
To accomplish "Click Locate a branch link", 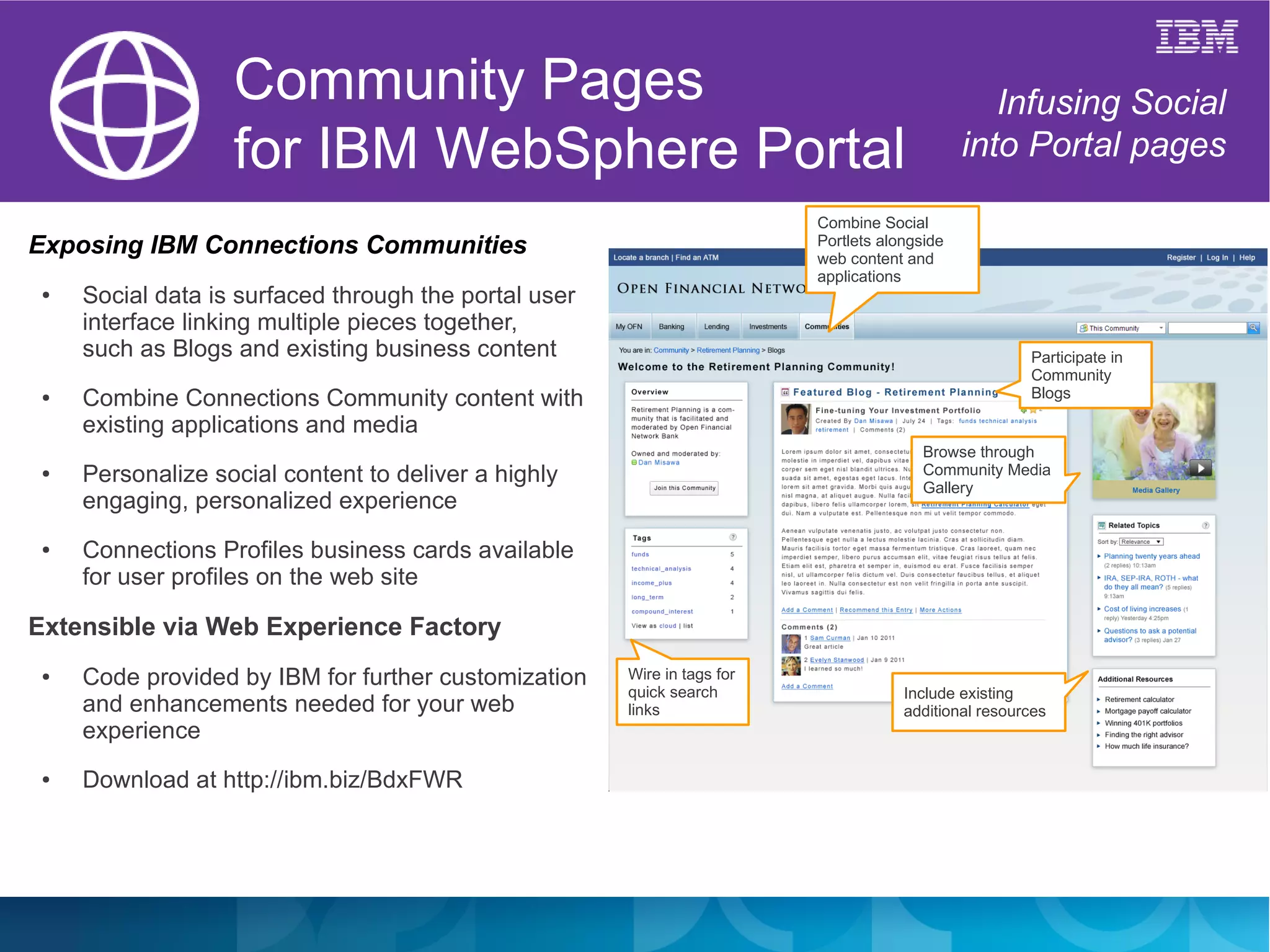I will 641,257.
